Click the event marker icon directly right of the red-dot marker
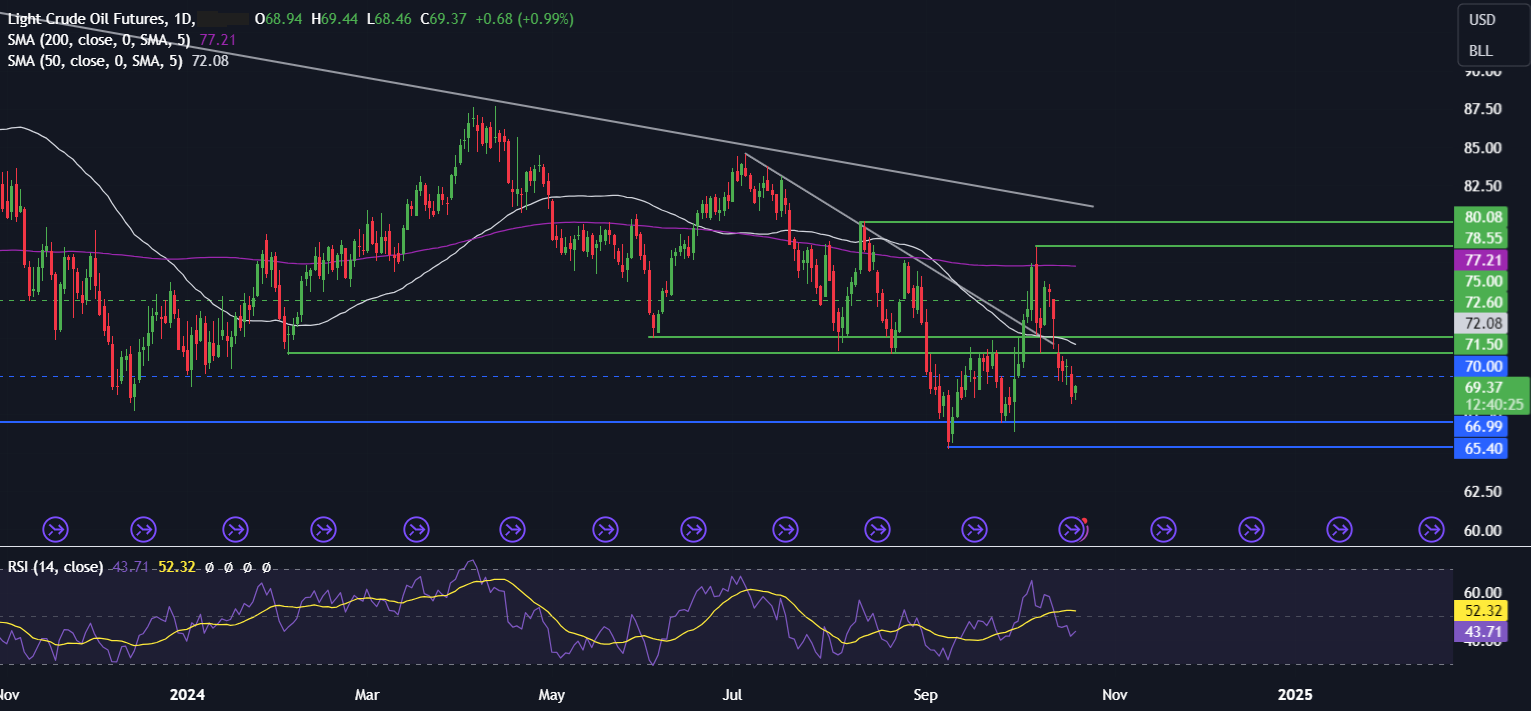 1163,528
